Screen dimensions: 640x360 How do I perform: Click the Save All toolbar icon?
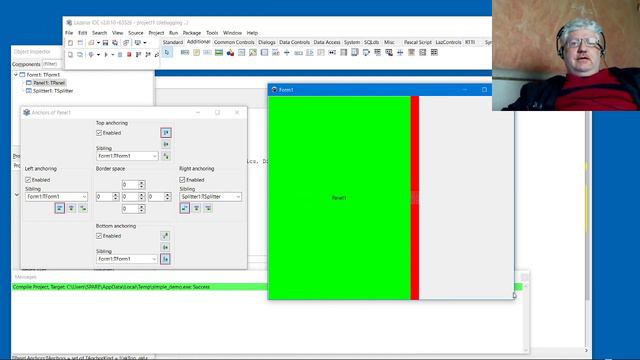(x=115, y=42)
